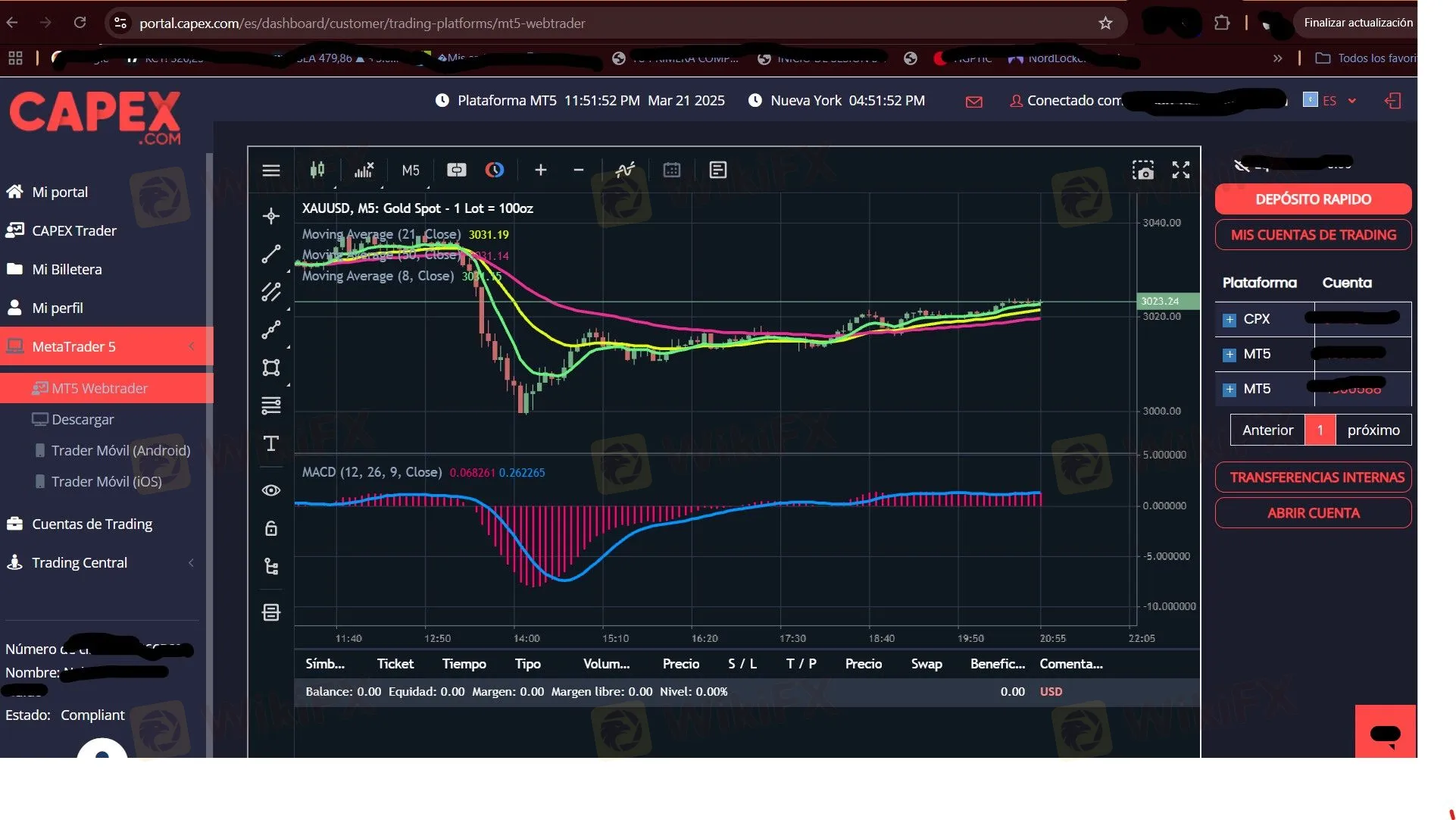Select the text annotation tool

[x=271, y=444]
